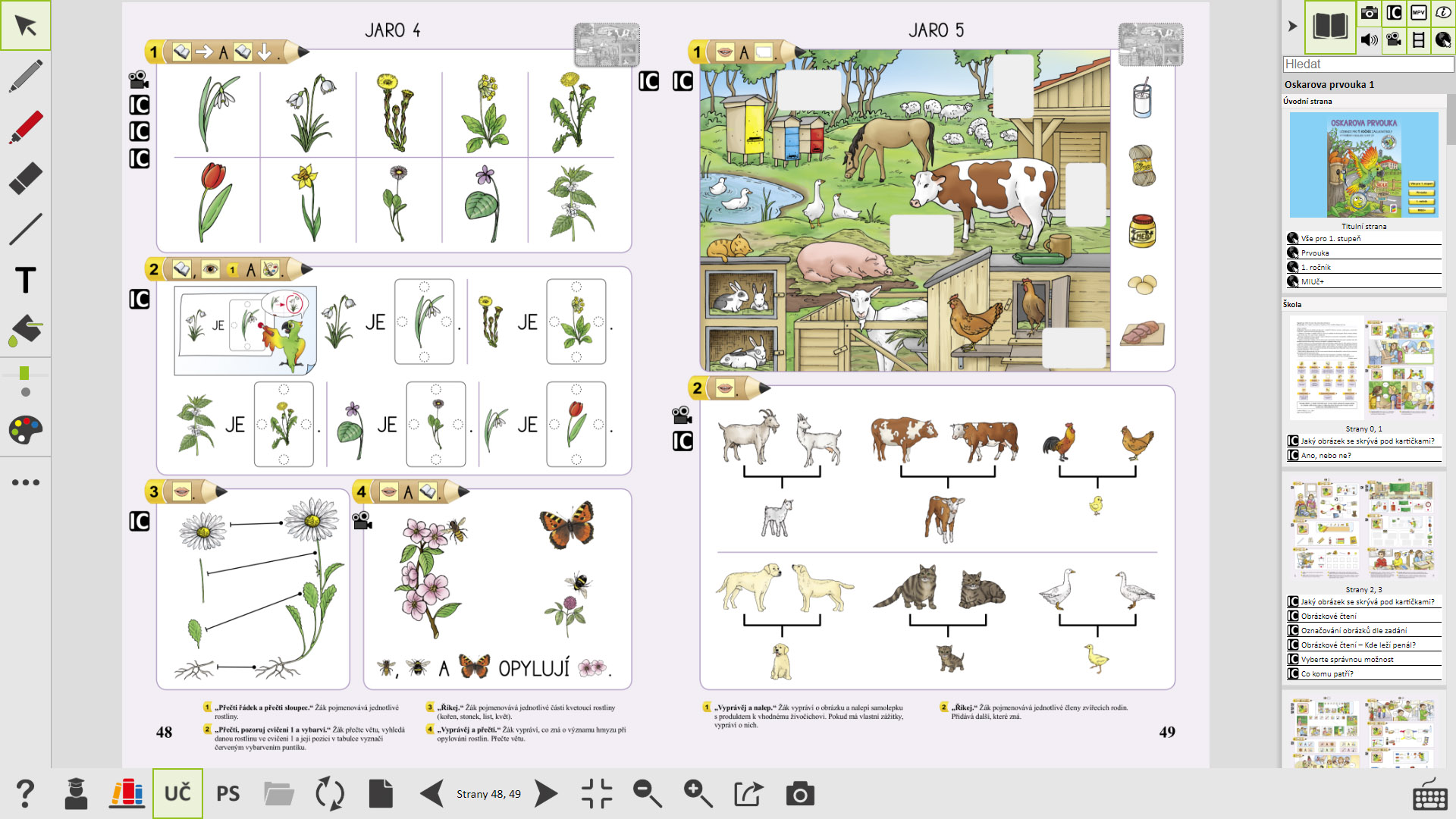Zoom in with the plus magnifier
1456x819 pixels.
698,794
